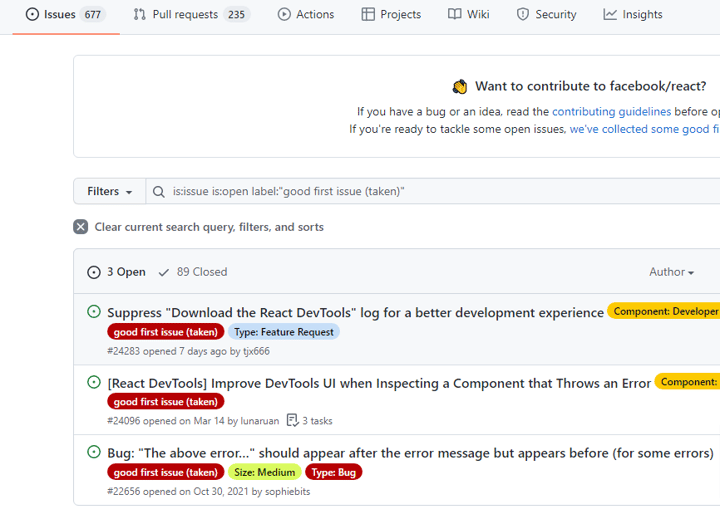Expand the Filters dropdown
Image resolution: width=720 pixels, height=514 pixels.
(x=110, y=191)
